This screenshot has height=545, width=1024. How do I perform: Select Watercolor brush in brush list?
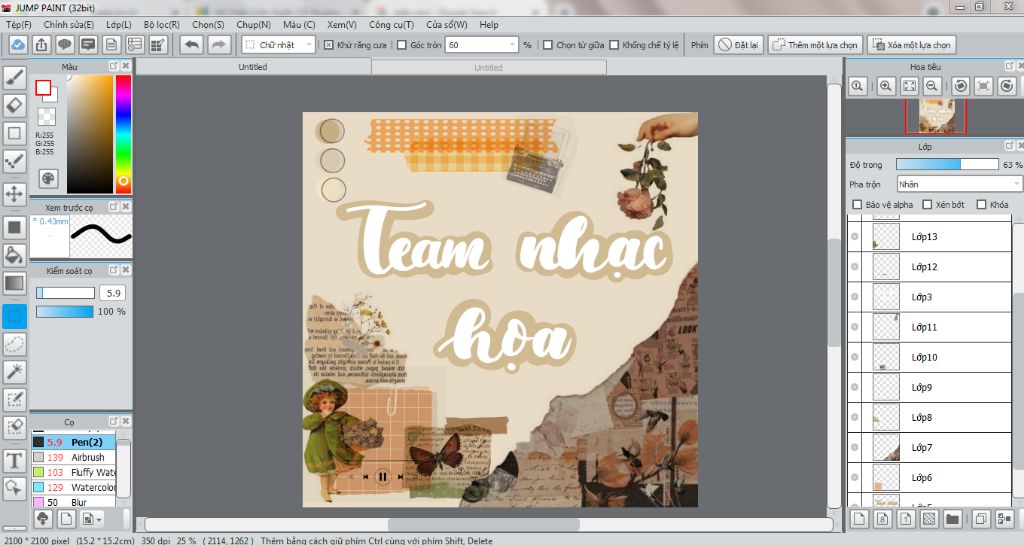(x=74, y=487)
